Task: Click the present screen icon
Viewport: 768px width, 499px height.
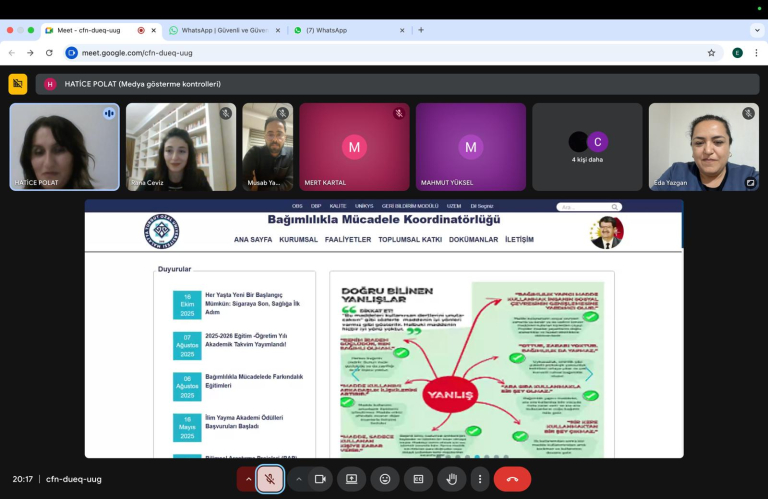Action: pos(351,479)
